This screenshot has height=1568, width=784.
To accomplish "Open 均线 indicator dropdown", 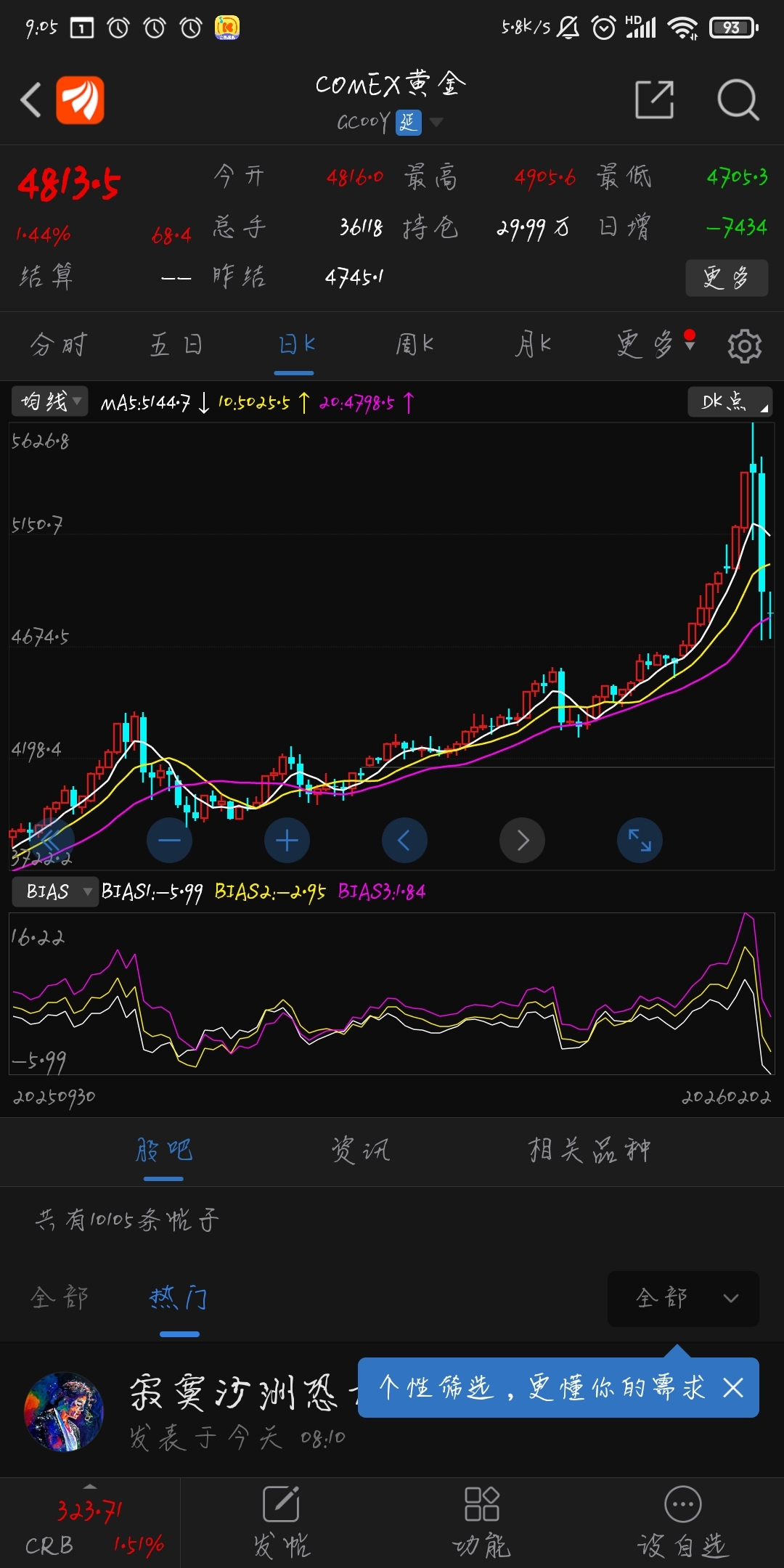I will (49, 401).
